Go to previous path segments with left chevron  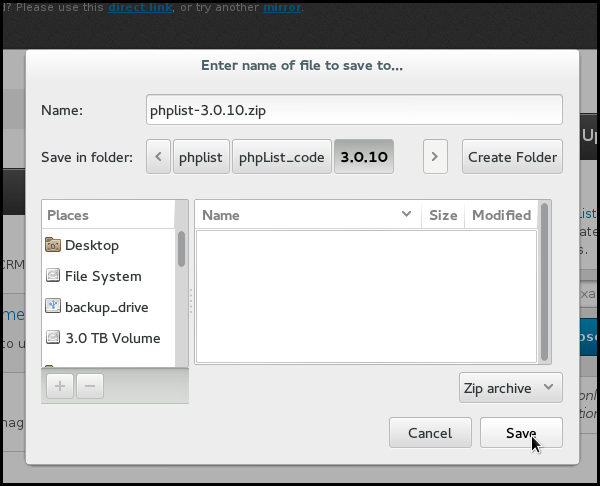[x=158, y=157]
